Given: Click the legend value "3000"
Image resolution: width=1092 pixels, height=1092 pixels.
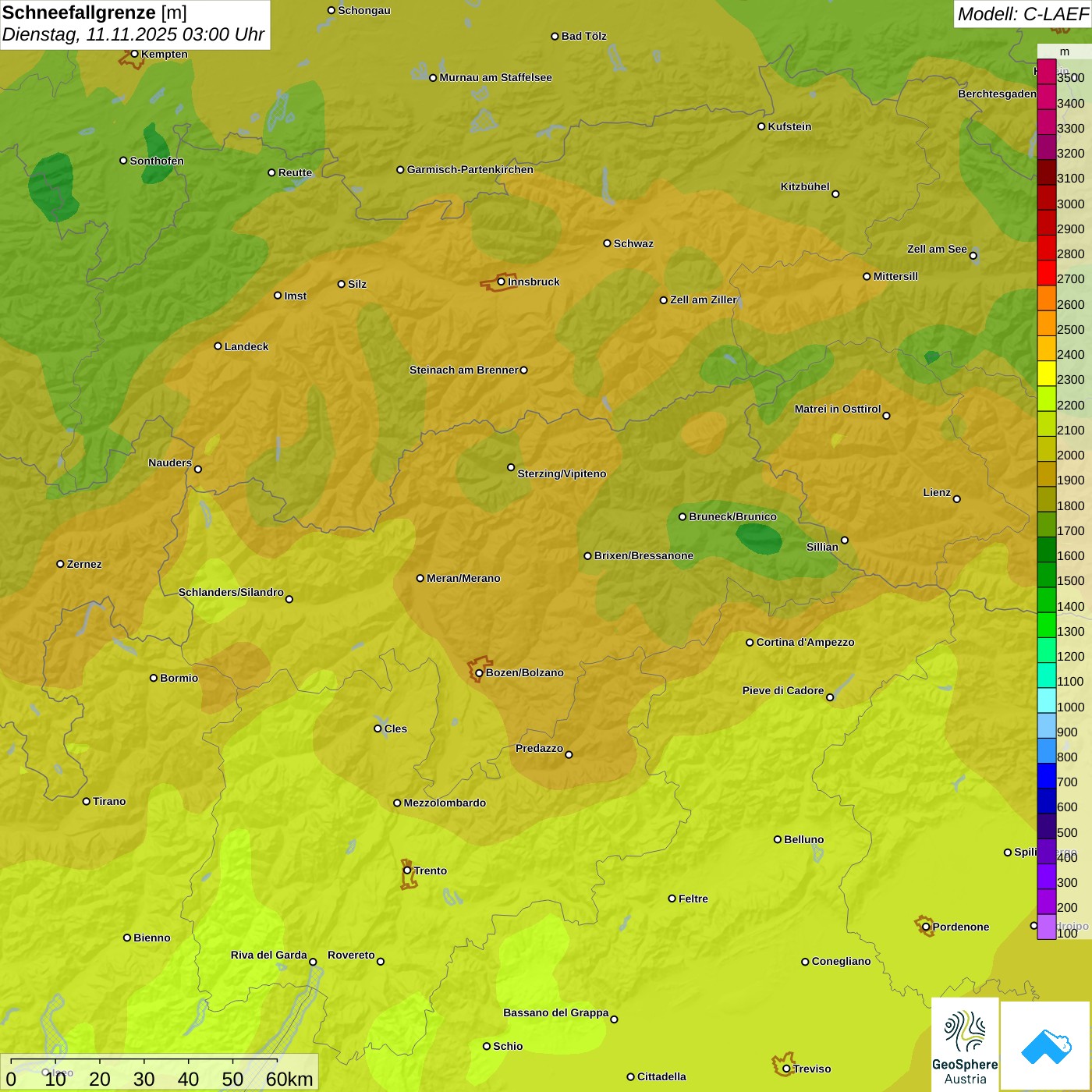Looking at the screenshot, I should click(1071, 204).
